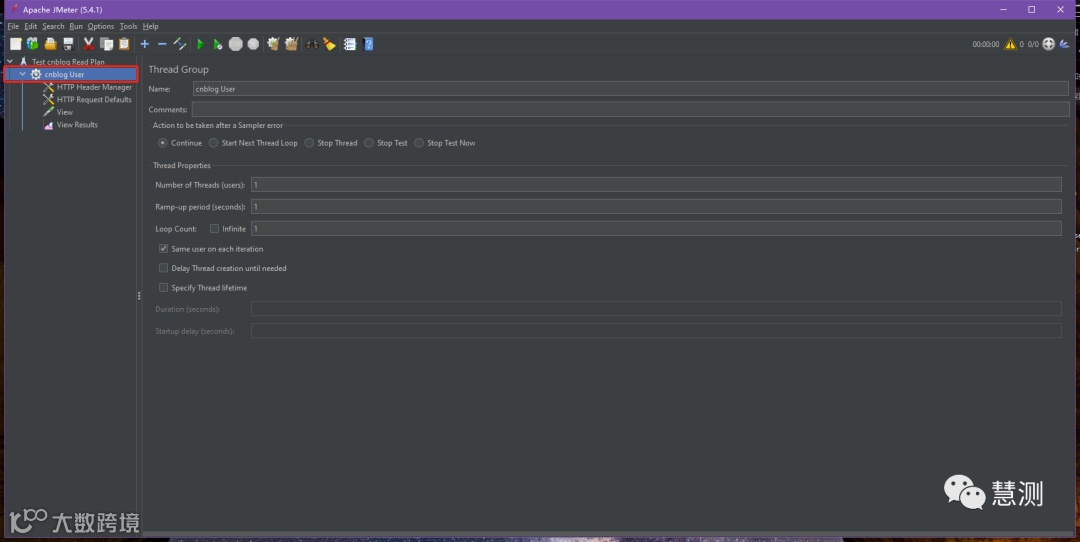Select cnblog User thread group row
This screenshot has width=1080, height=542.
tap(71, 74)
